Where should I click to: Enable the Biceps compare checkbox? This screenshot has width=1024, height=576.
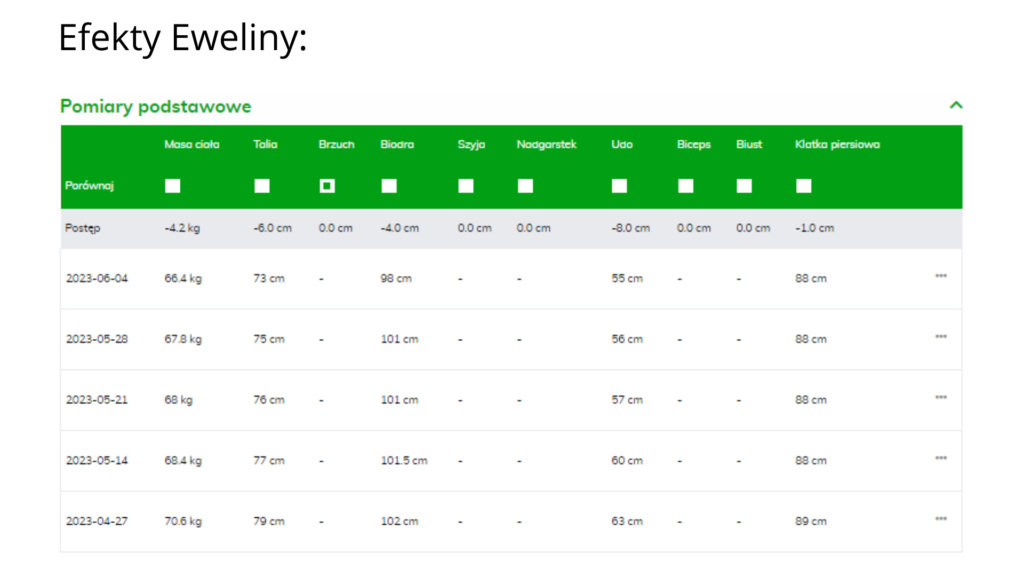tap(685, 186)
